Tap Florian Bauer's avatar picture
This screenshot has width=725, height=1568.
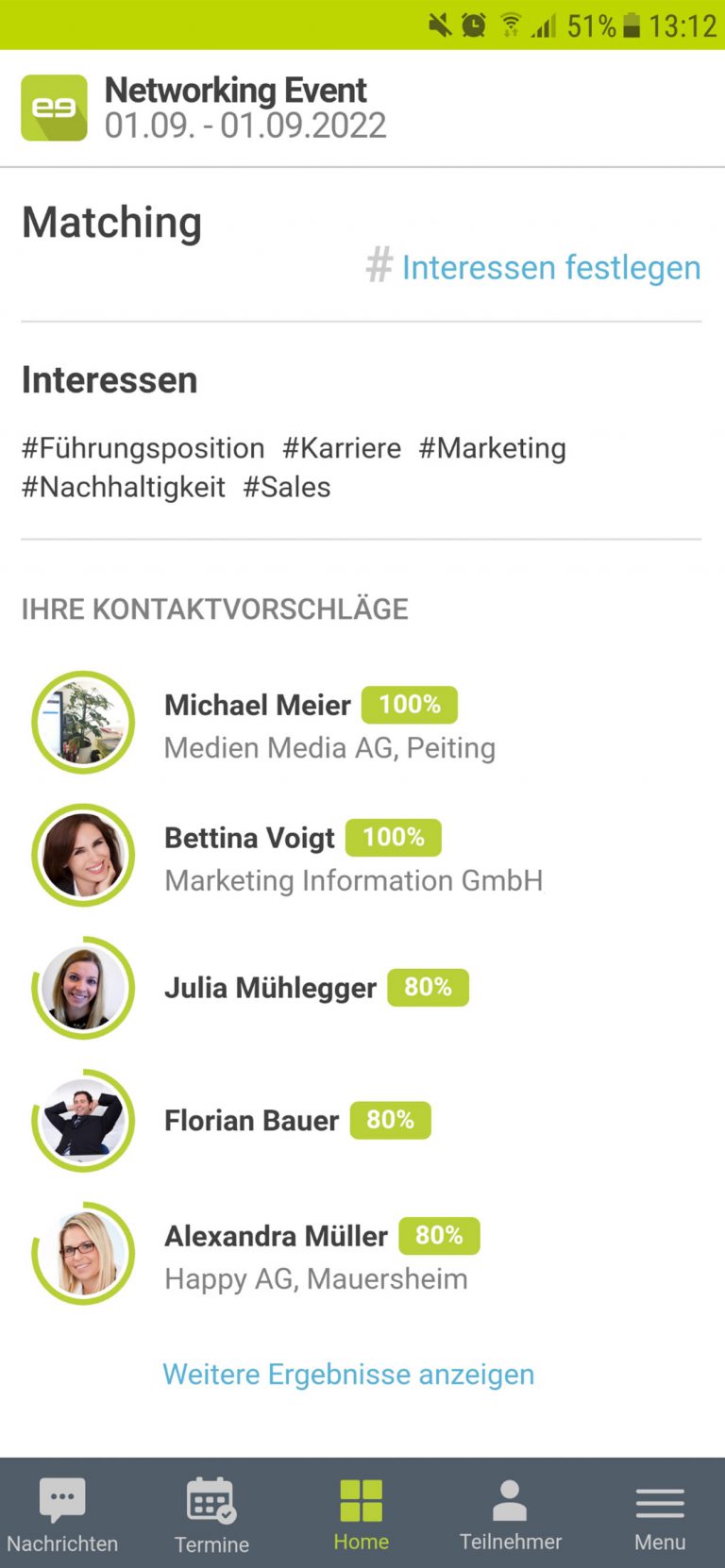tap(83, 1121)
